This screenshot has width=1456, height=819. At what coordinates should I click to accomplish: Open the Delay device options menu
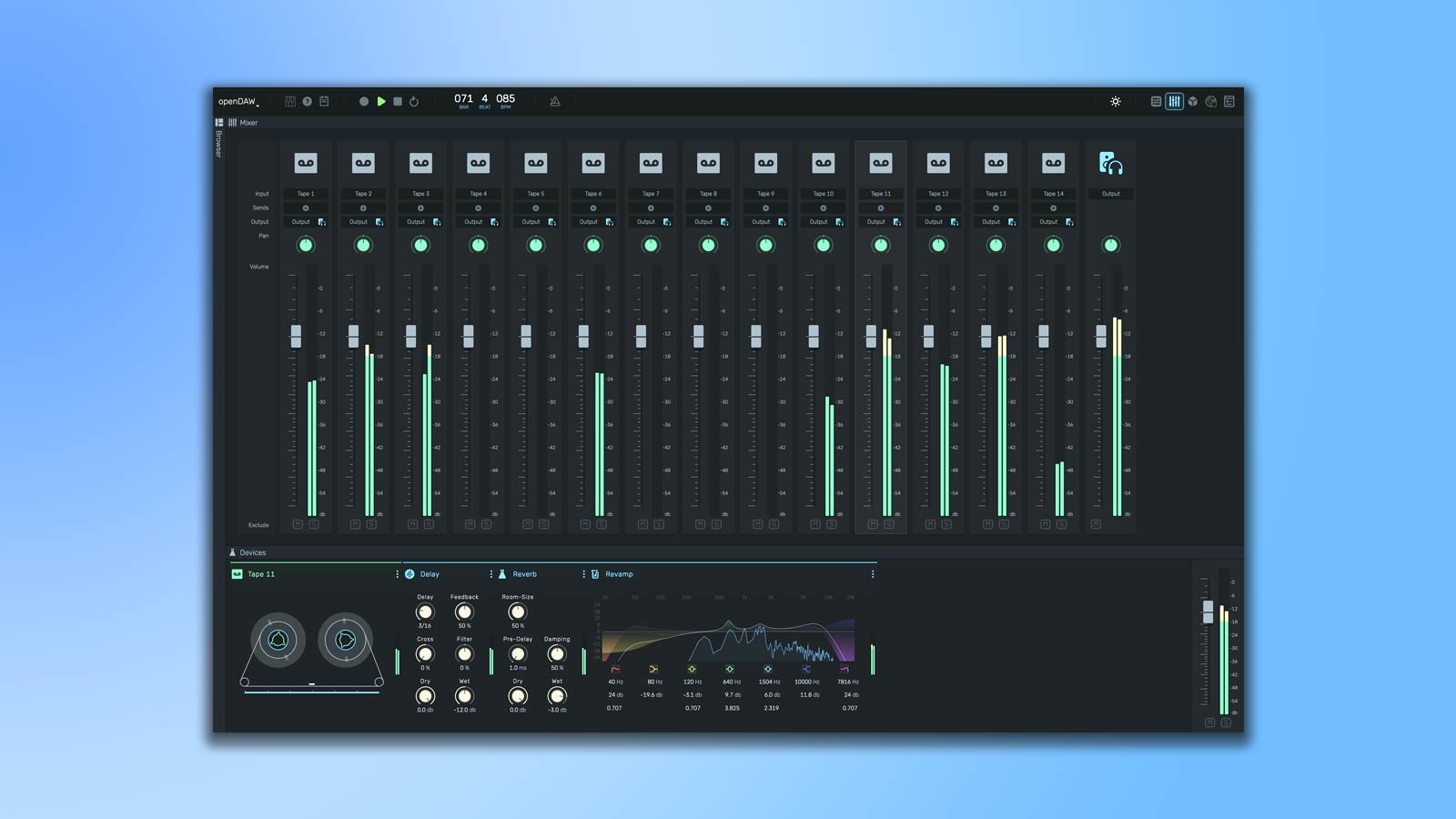point(491,574)
